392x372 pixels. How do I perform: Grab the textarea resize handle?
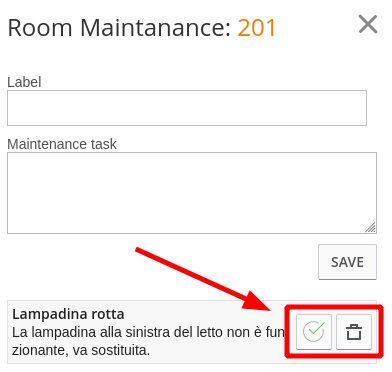tap(371, 228)
